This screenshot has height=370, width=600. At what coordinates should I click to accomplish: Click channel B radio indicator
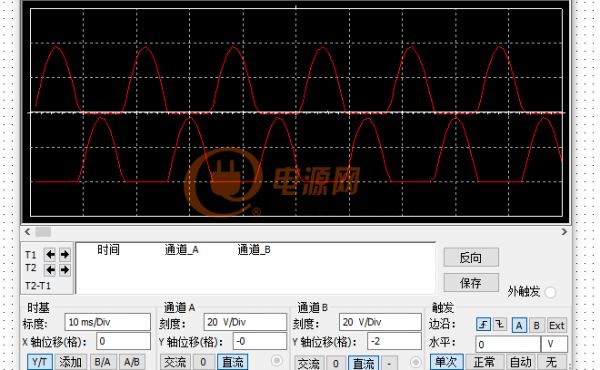[415, 362]
